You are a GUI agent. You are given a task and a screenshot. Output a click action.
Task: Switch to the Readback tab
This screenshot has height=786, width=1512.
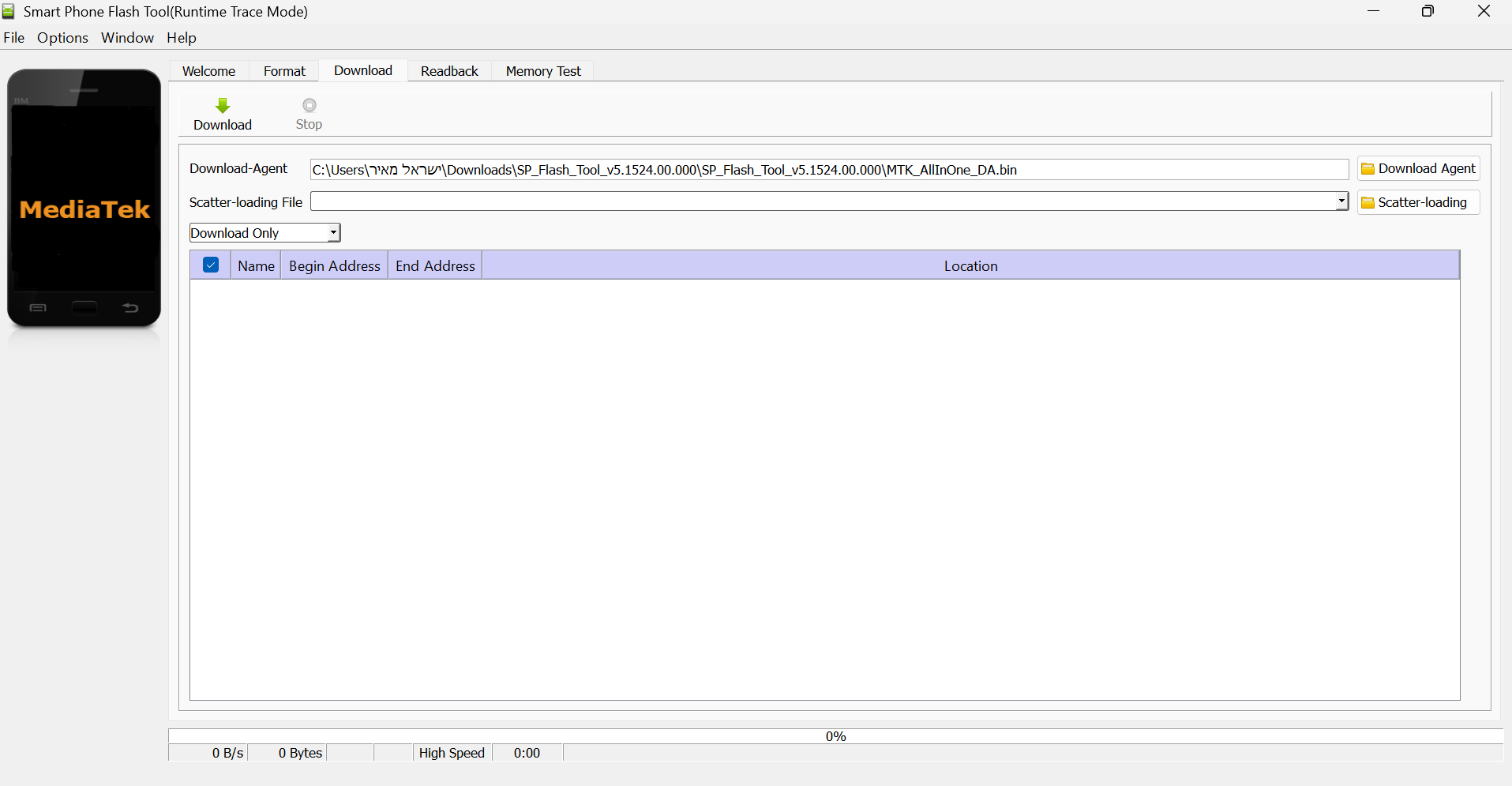pyautogui.click(x=449, y=71)
